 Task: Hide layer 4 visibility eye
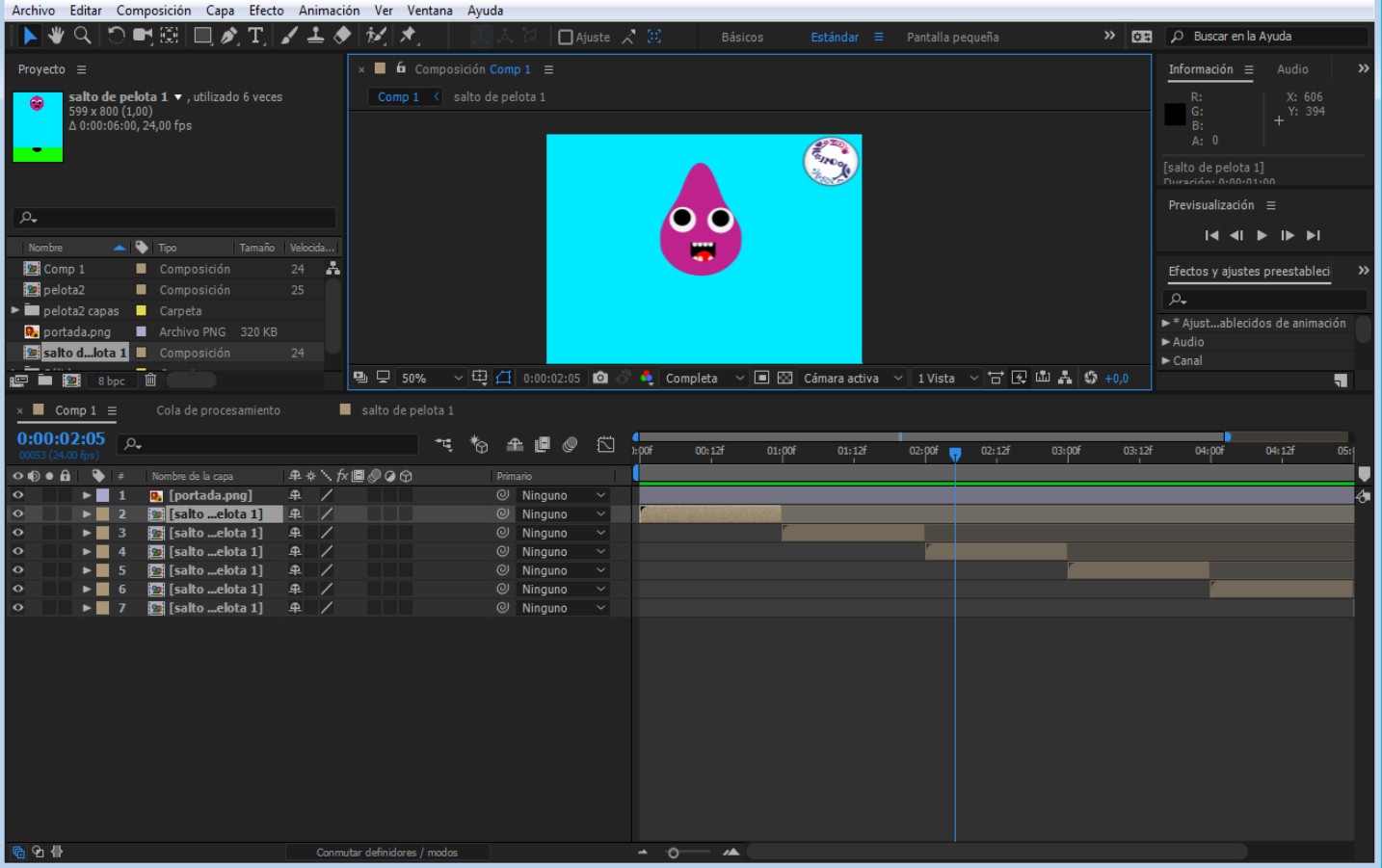tap(17, 551)
